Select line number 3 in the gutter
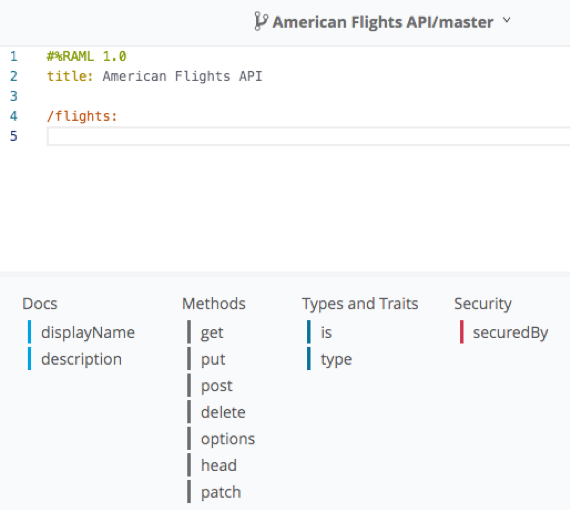 click(14, 96)
